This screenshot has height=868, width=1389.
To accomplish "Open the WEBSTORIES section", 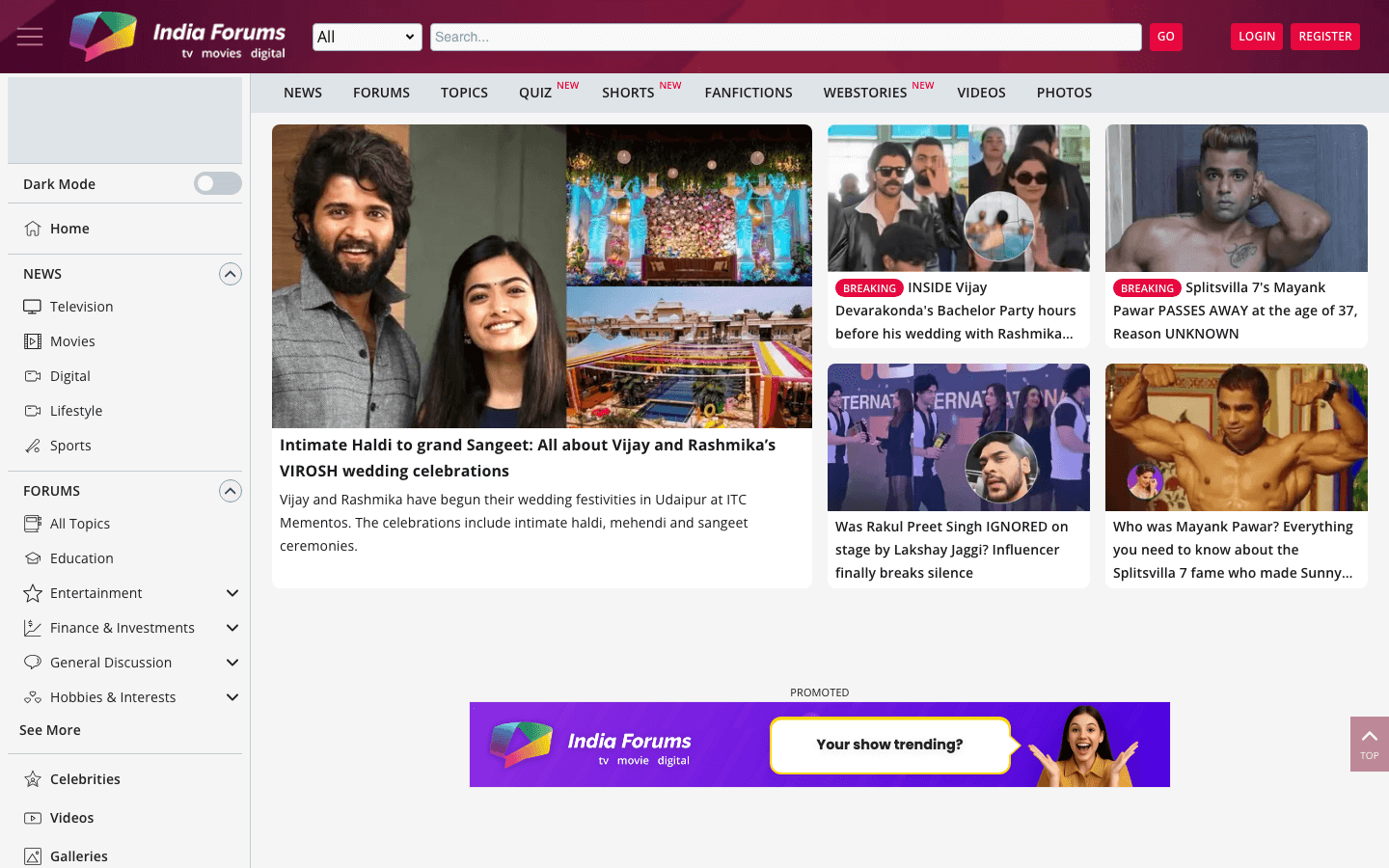I will pyautogui.click(x=865, y=92).
